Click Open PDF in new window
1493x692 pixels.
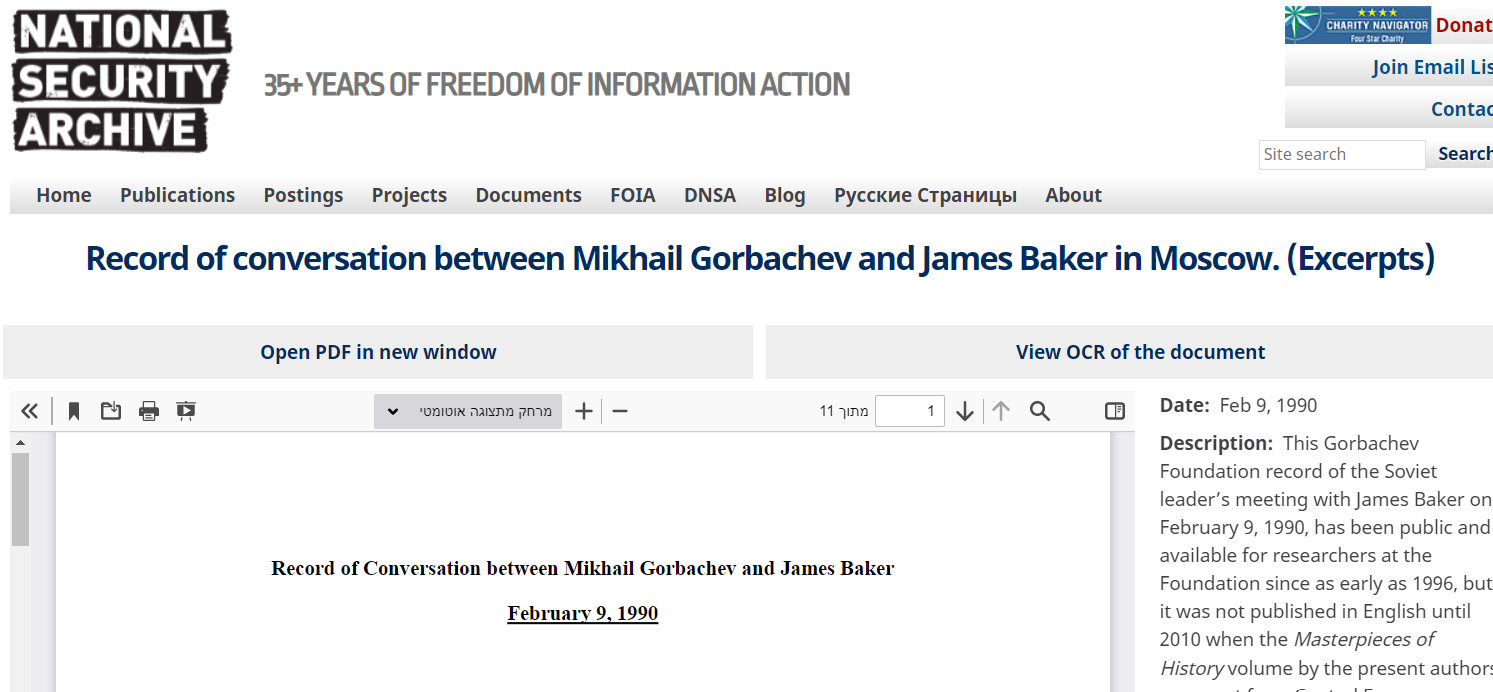click(378, 352)
